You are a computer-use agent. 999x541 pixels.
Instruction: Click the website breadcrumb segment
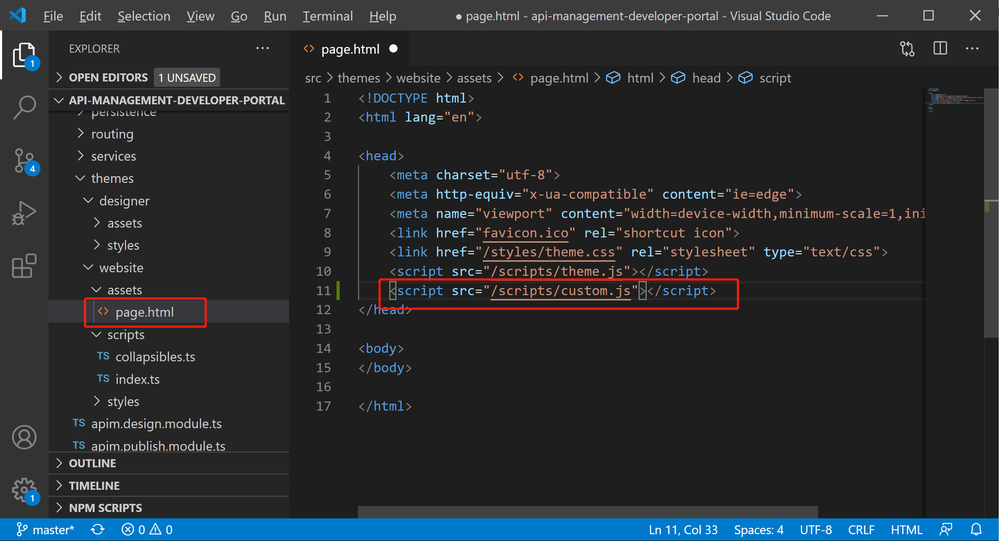[x=418, y=78]
